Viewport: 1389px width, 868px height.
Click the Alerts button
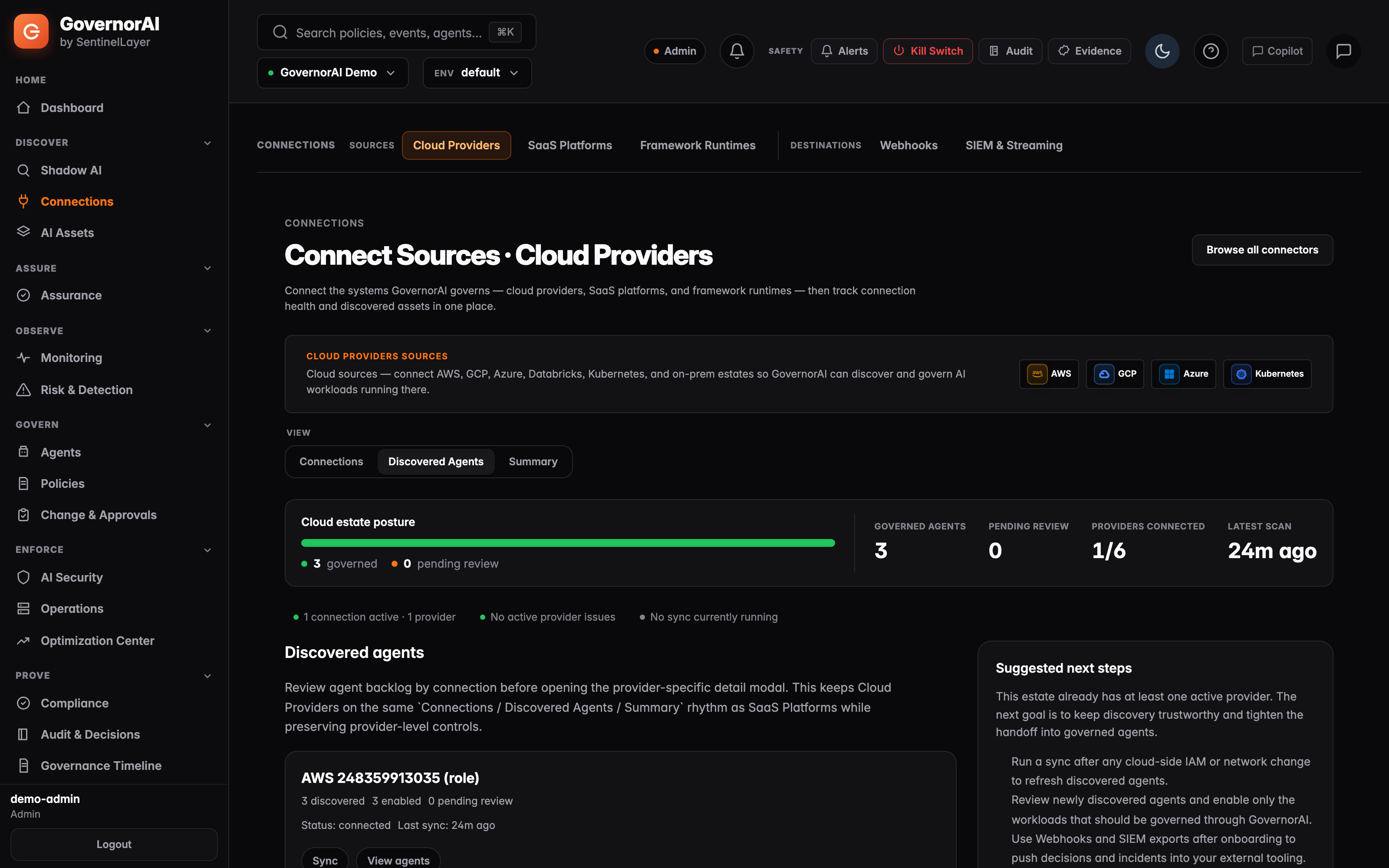[844, 51]
